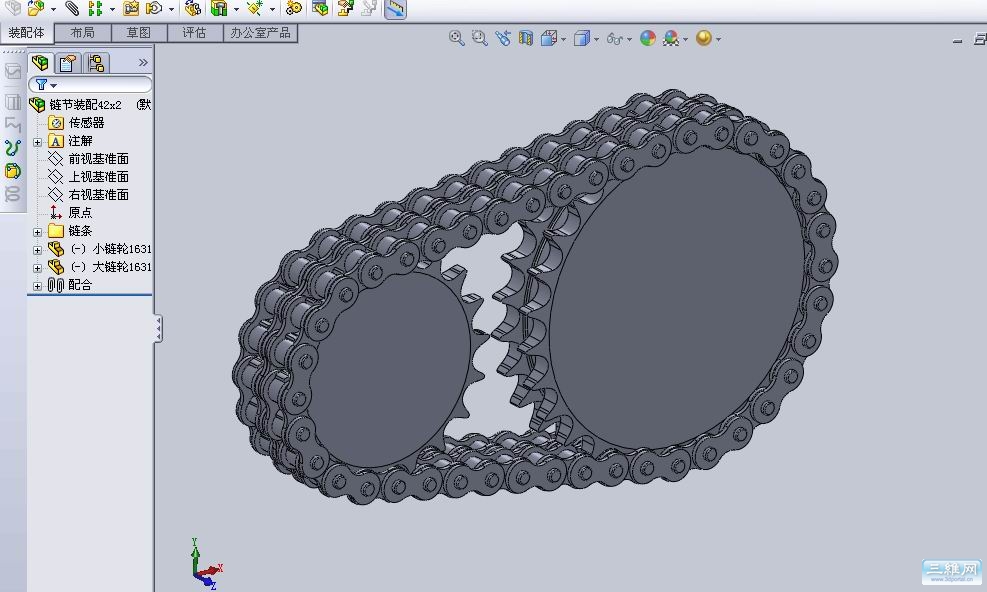Click the Hide/Show Items glasses icon
Screen dimensions: 987x592
click(x=614, y=39)
